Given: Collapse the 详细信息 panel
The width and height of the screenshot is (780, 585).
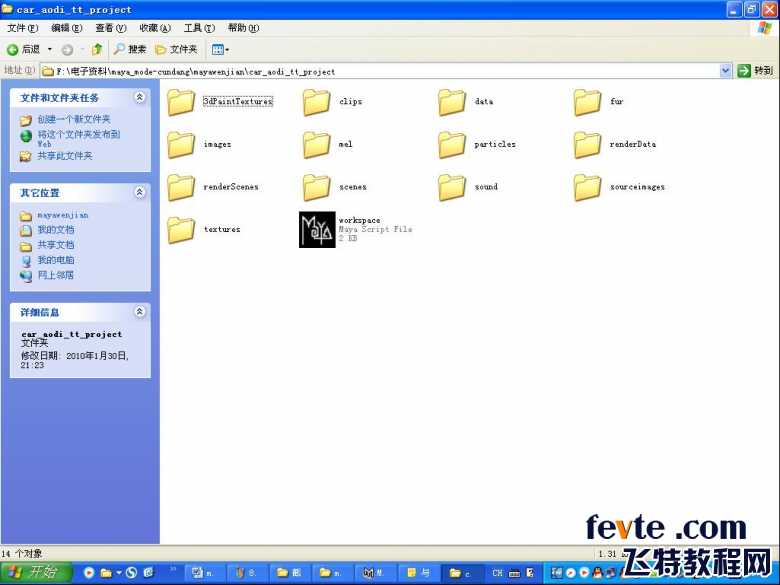Looking at the screenshot, I should tap(140, 311).
